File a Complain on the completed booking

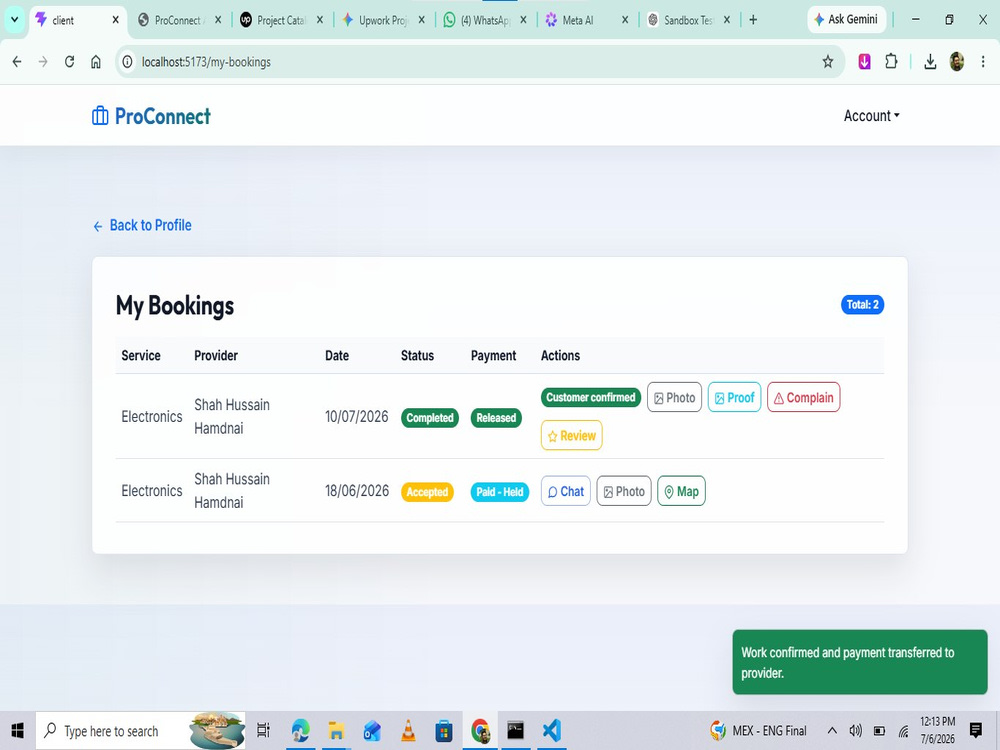coord(804,397)
